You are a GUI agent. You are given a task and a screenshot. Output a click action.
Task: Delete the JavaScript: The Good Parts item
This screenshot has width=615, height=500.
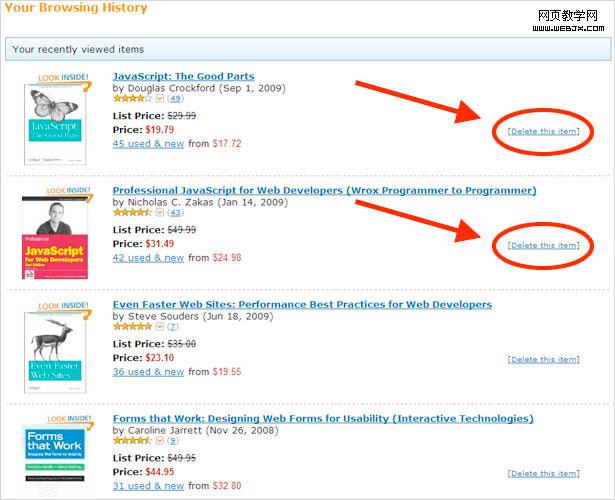point(543,131)
